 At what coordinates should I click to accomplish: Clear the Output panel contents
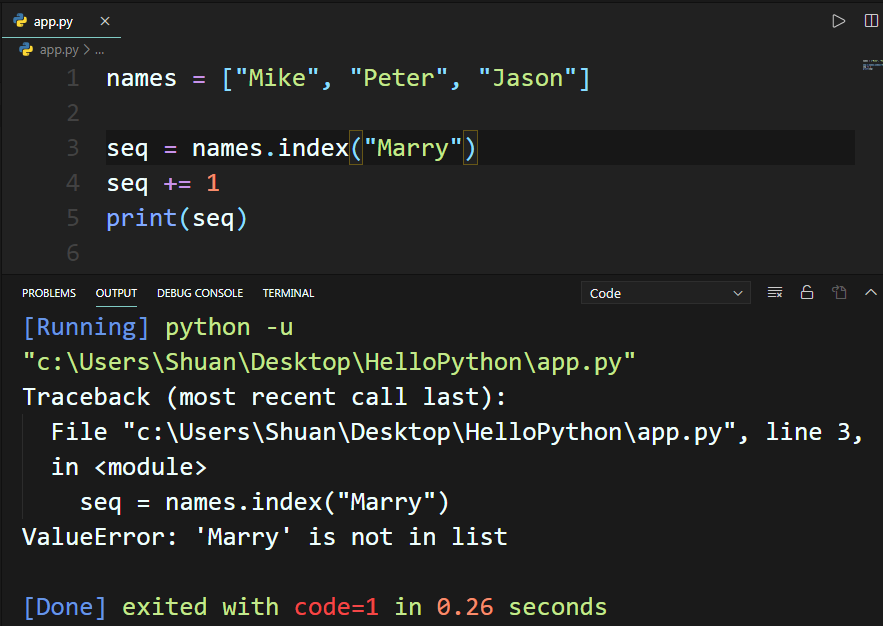click(x=774, y=292)
